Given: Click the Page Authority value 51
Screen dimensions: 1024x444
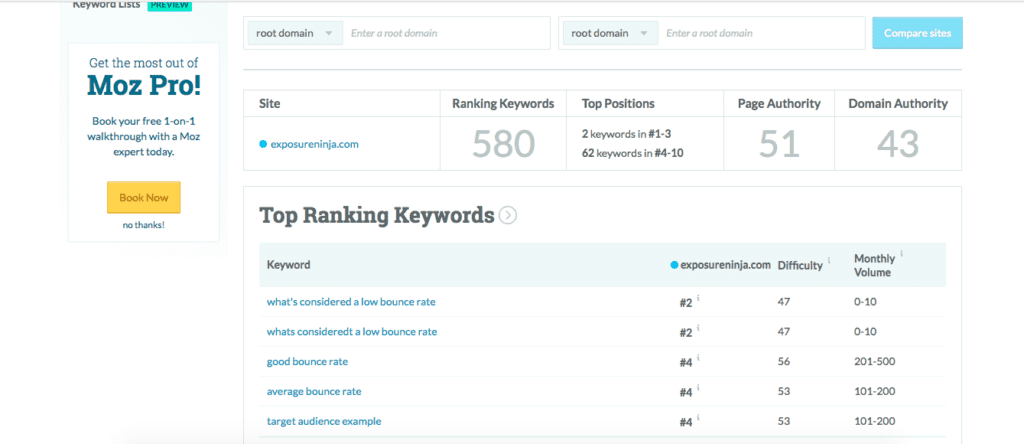Looking at the screenshot, I should point(779,144).
